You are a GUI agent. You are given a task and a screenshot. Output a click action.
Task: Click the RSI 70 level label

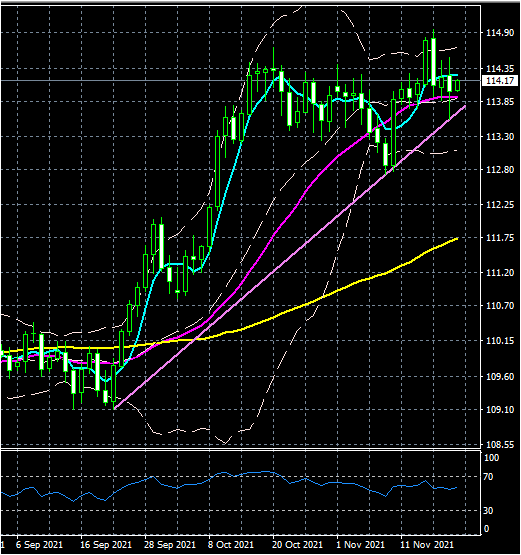click(488, 477)
